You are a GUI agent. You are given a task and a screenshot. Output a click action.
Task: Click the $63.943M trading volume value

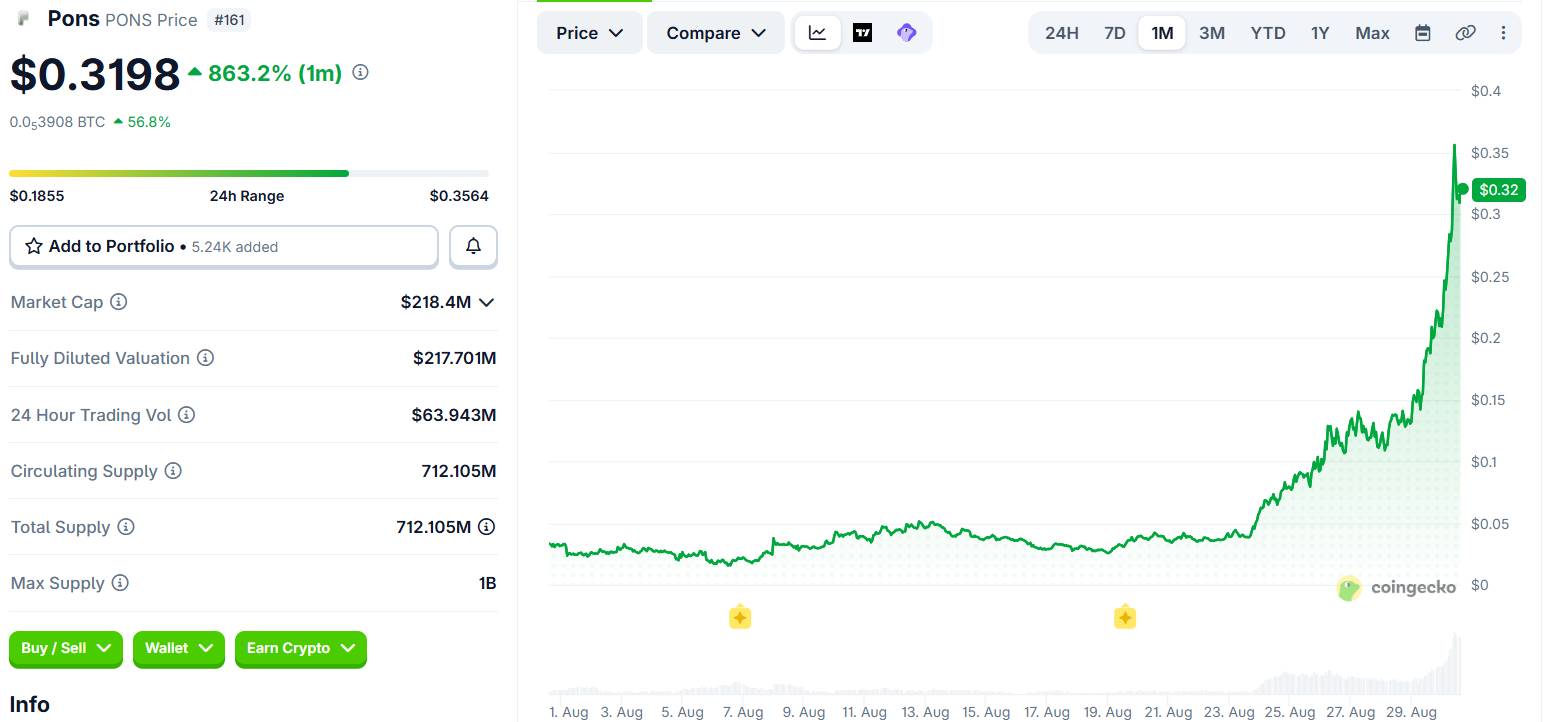tap(454, 415)
